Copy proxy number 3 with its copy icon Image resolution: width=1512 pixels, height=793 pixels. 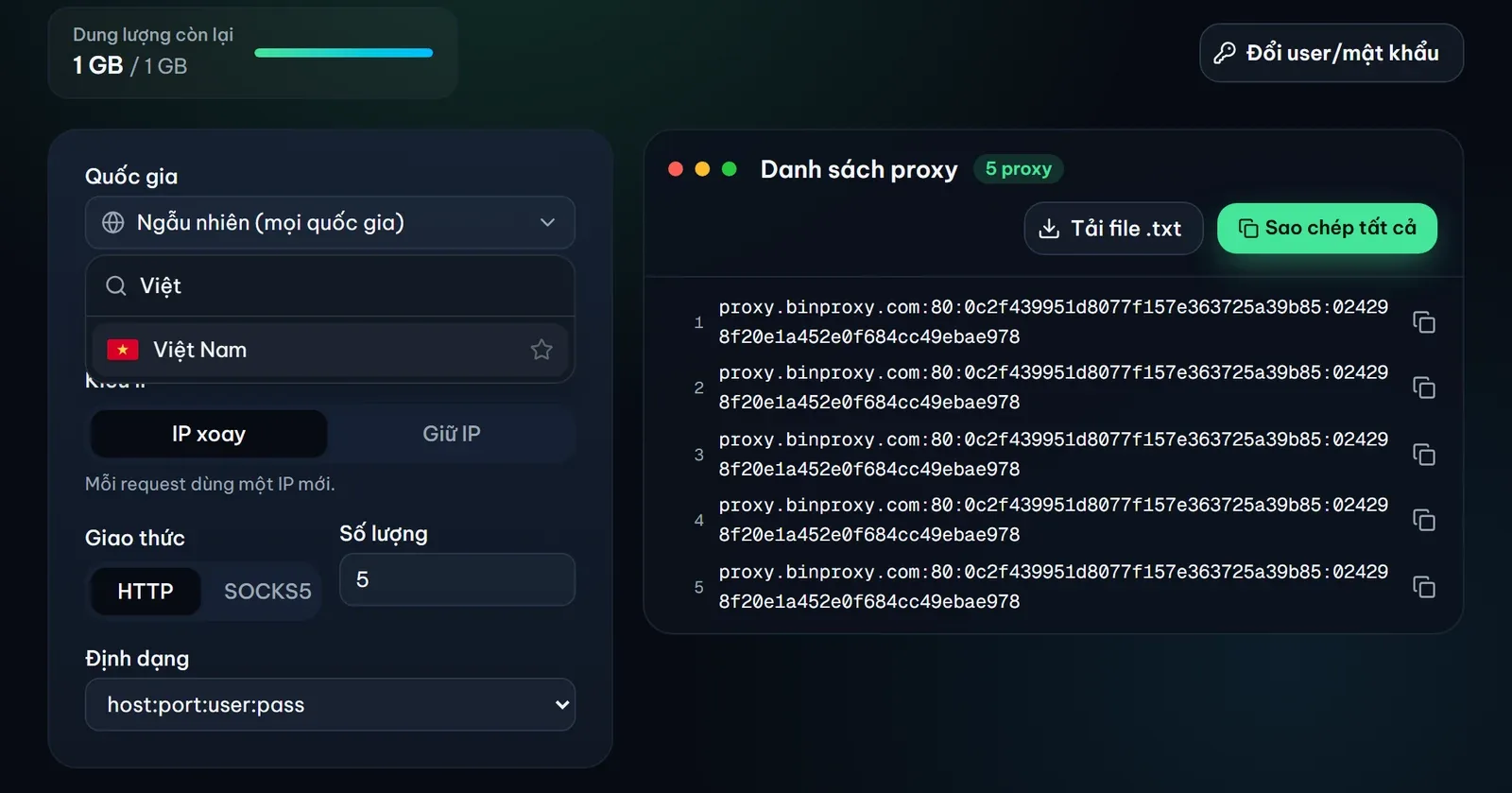click(x=1424, y=455)
